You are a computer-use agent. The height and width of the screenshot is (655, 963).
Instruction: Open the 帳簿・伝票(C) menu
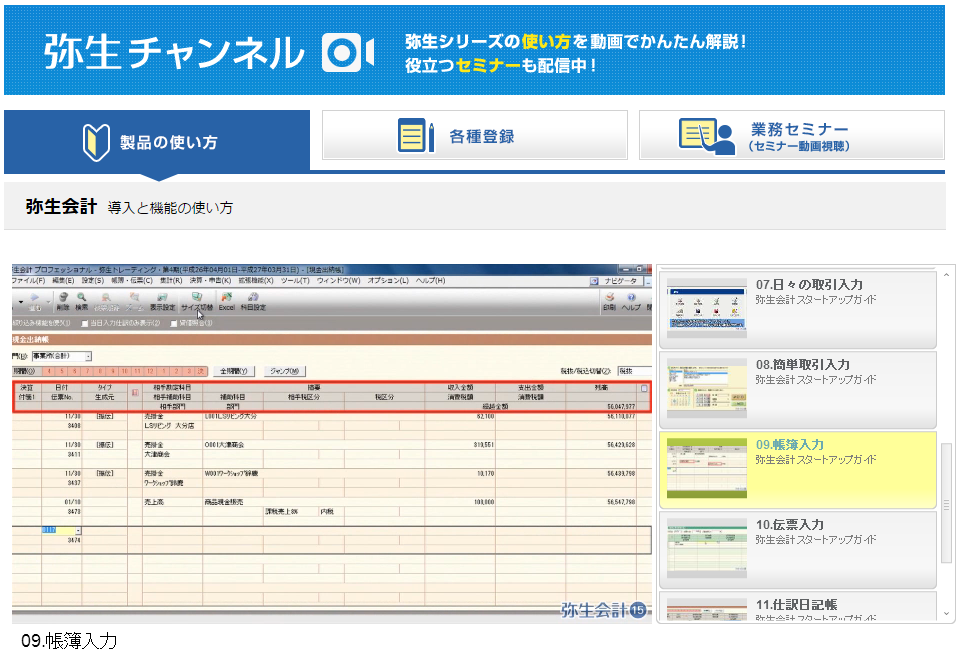point(131,281)
